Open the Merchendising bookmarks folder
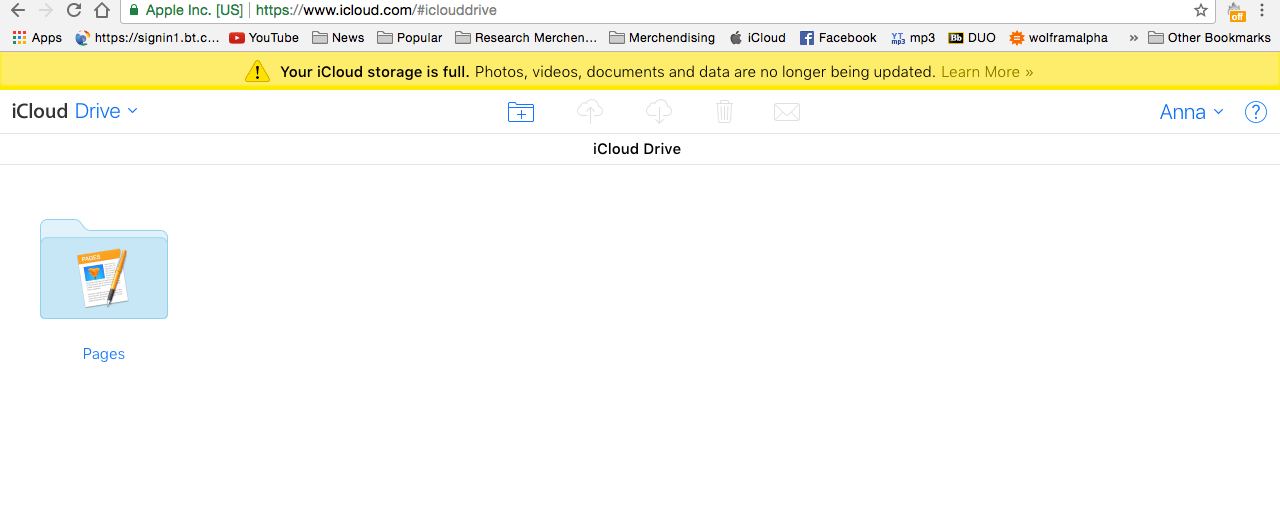 [x=662, y=38]
